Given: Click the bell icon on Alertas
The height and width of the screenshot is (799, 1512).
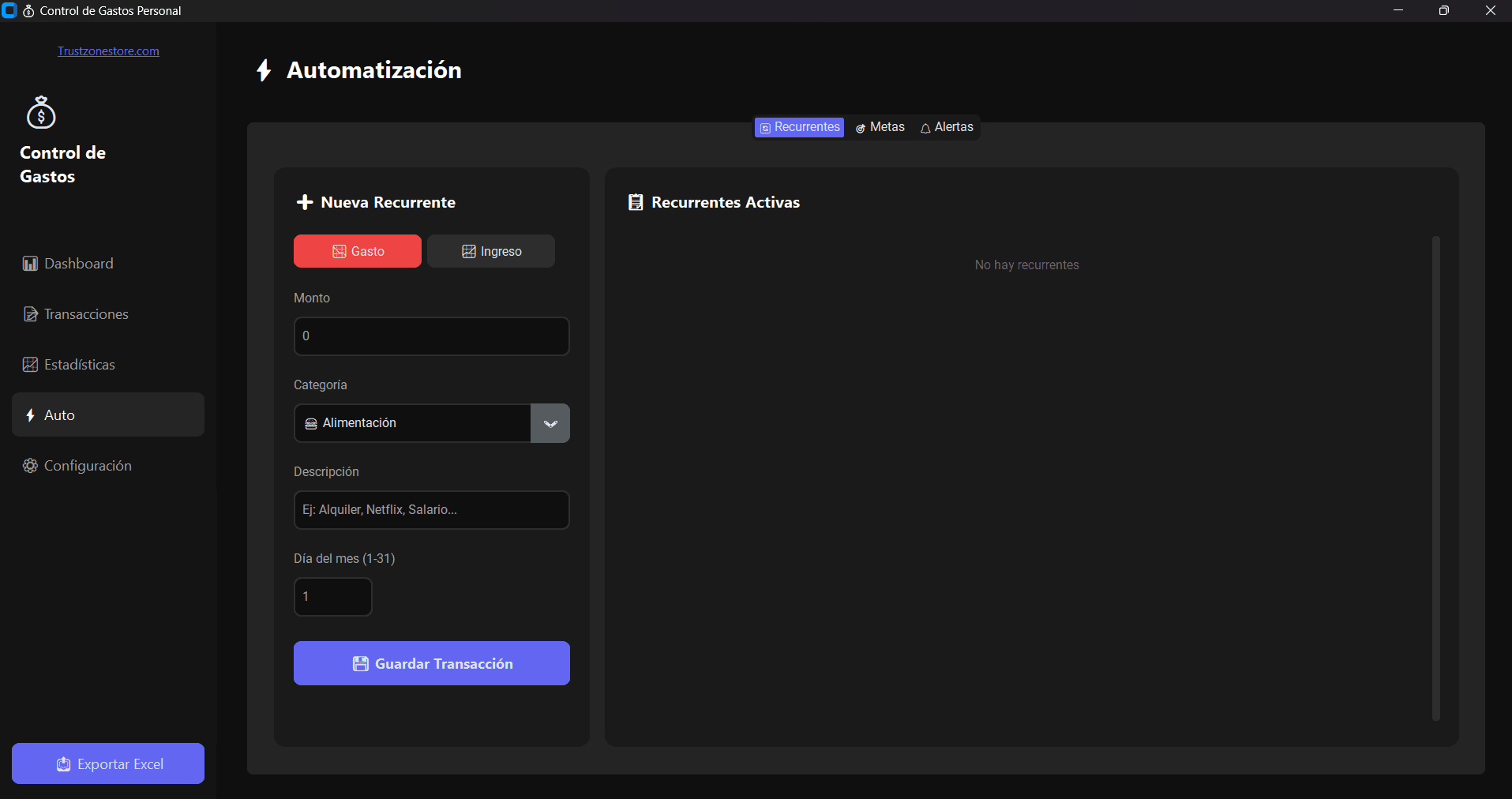Looking at the screenshot, I should pos(925,128).
